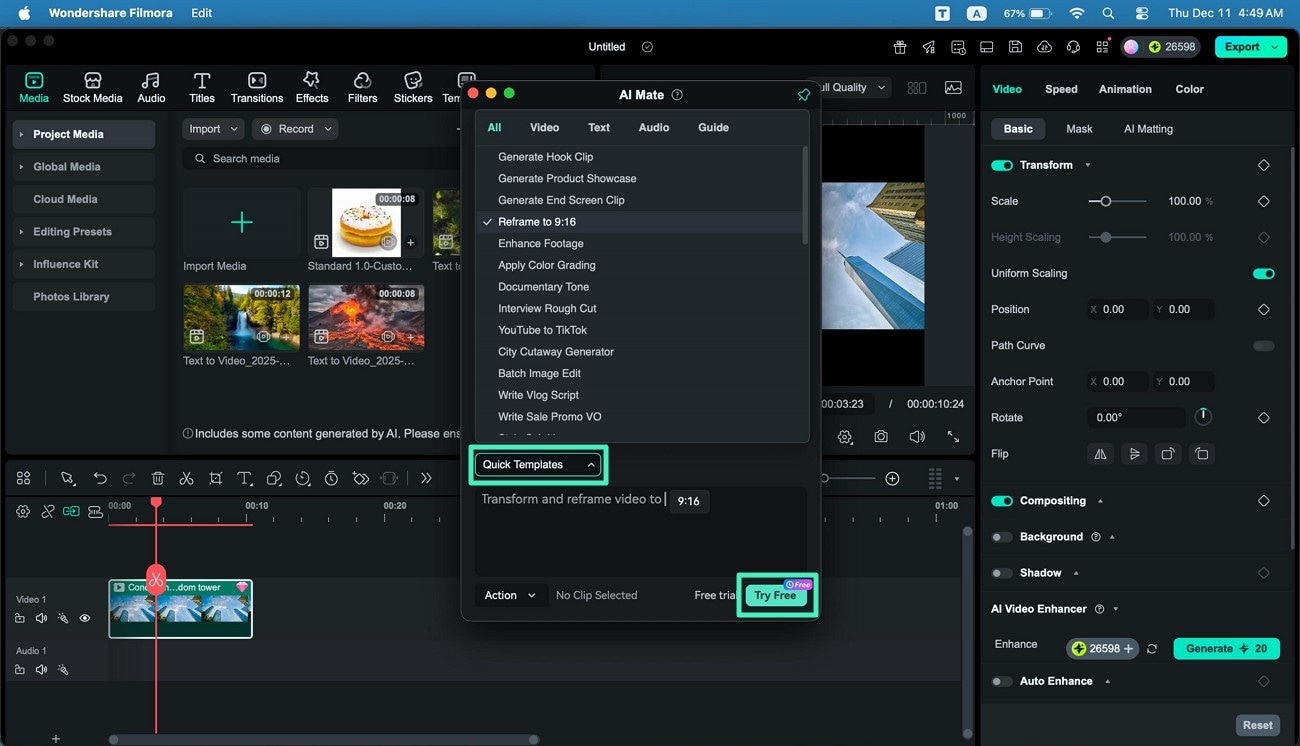The height and width of the screenshot is (746, 1300).
Task: Open the Export dropdown arrow
Action: point(1275,47)
